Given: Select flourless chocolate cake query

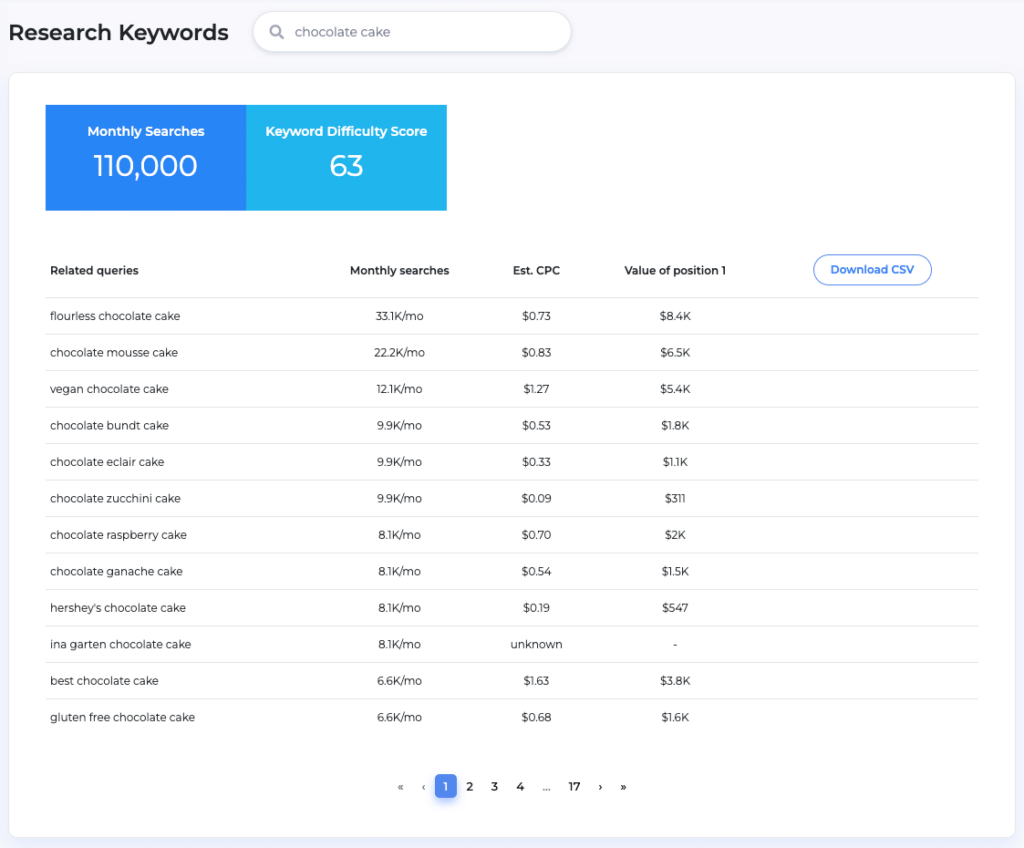Looking at the screenshot, I should tap(115, 316).
